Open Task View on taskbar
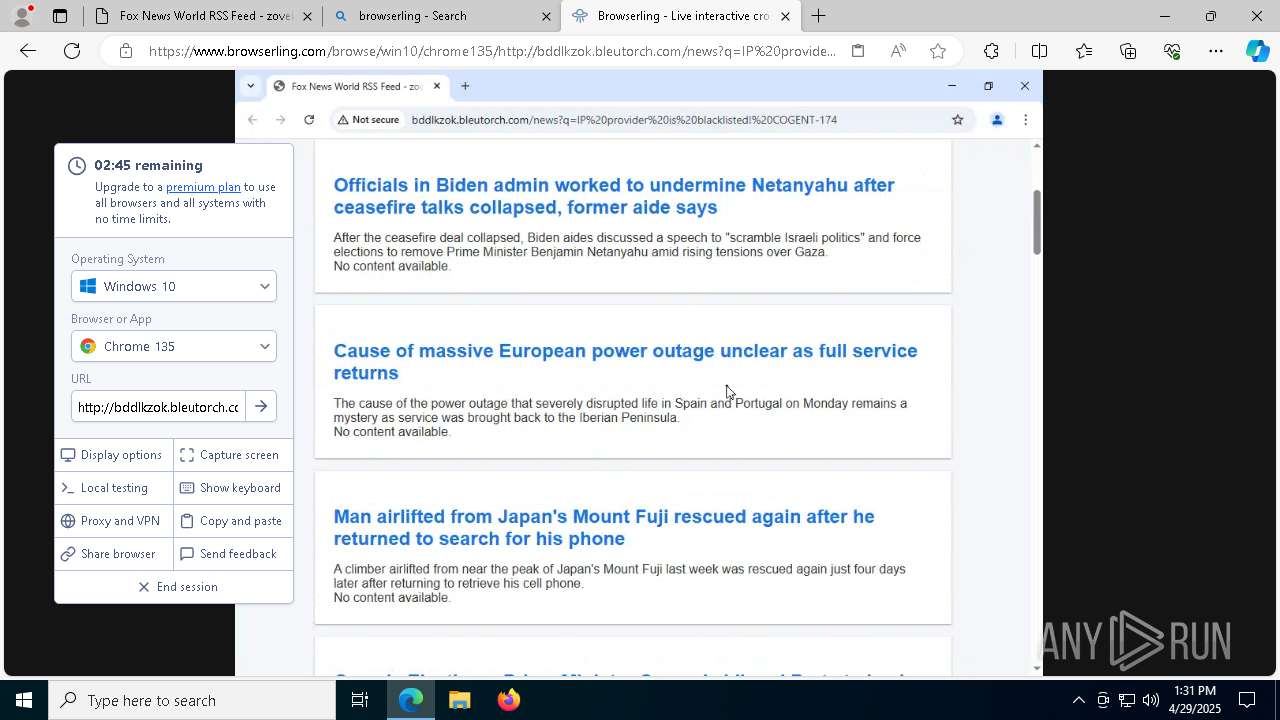Viewport: 1280px width, 720px height. pyautogui.click(x=360, y=700)
